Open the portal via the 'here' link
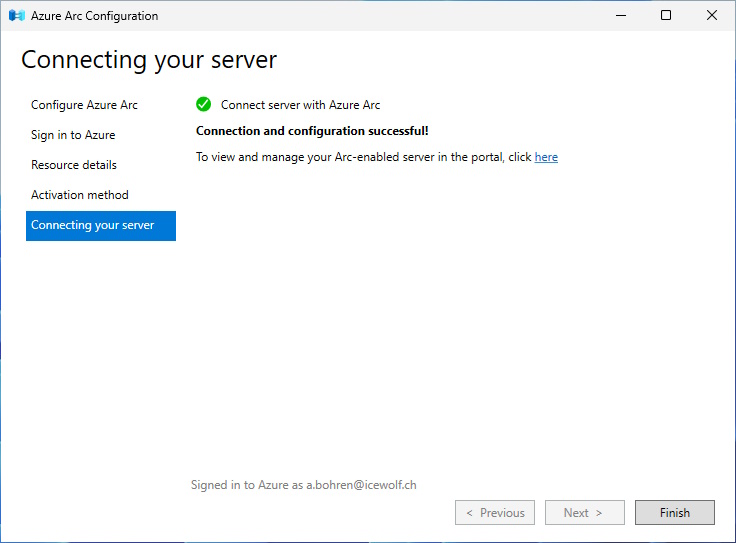The width and height of the screenshot is (736, 543). pos(546,157)
